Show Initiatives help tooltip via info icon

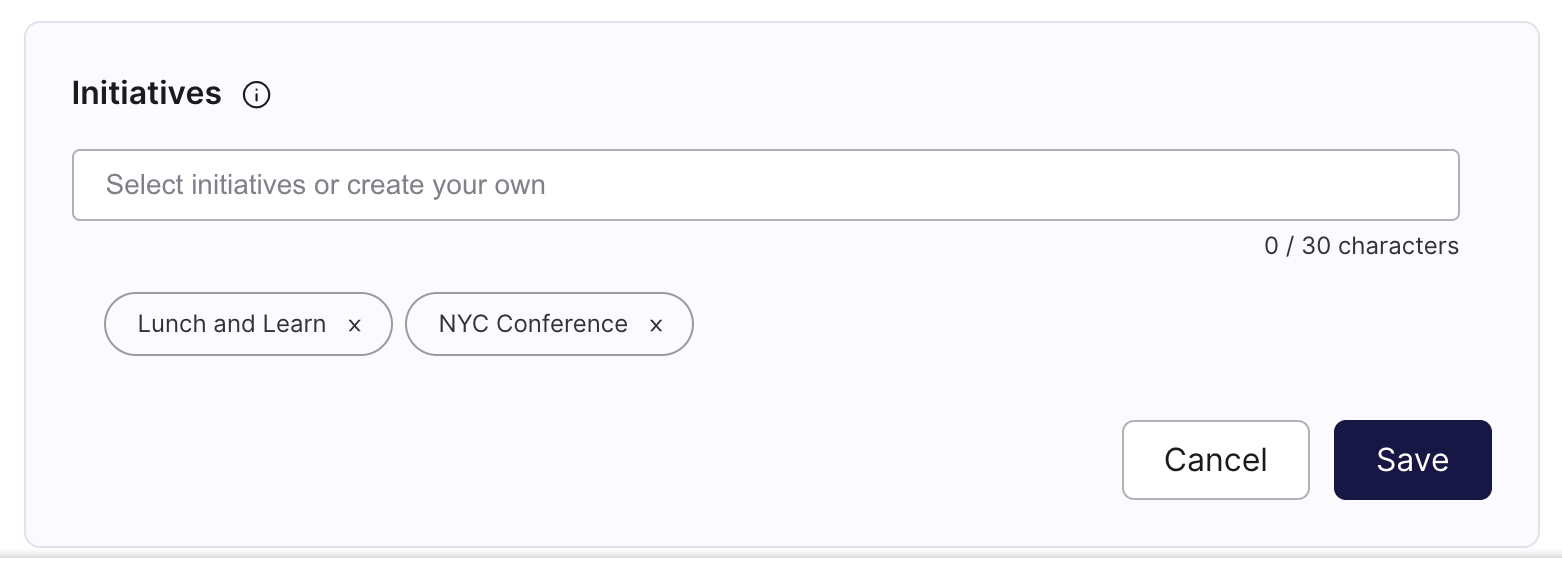(257, 95)
